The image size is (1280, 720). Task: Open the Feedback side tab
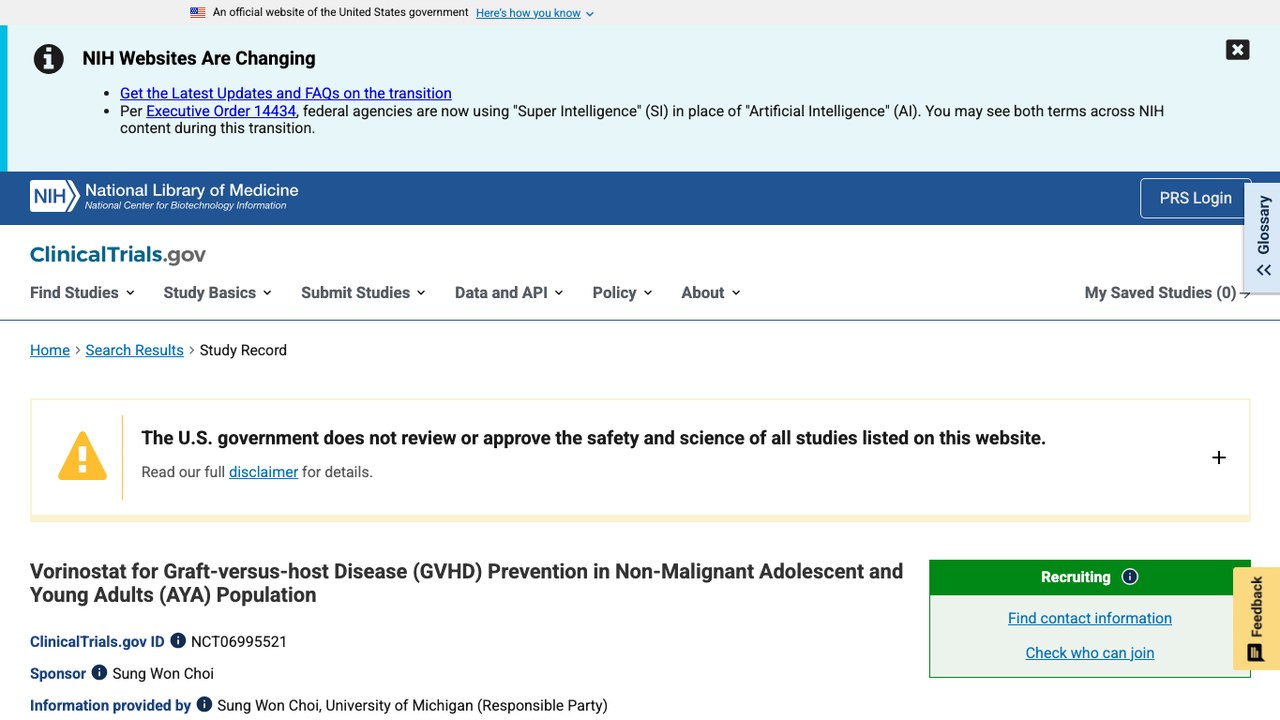tap(1256, 618)
